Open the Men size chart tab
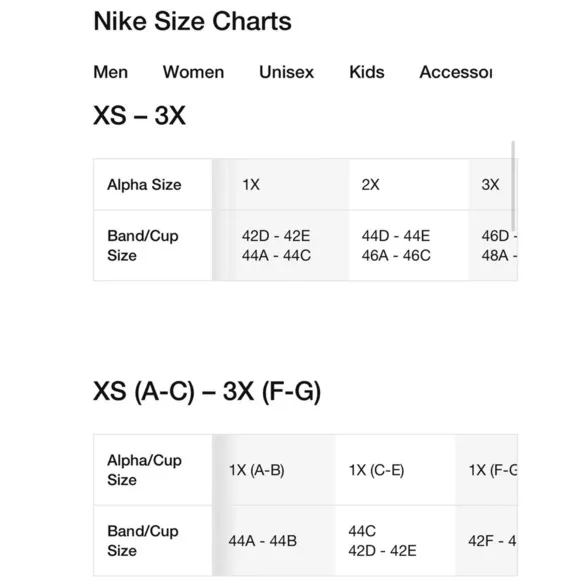The width and height of the screenshot is (580, 580). point(110,72)
